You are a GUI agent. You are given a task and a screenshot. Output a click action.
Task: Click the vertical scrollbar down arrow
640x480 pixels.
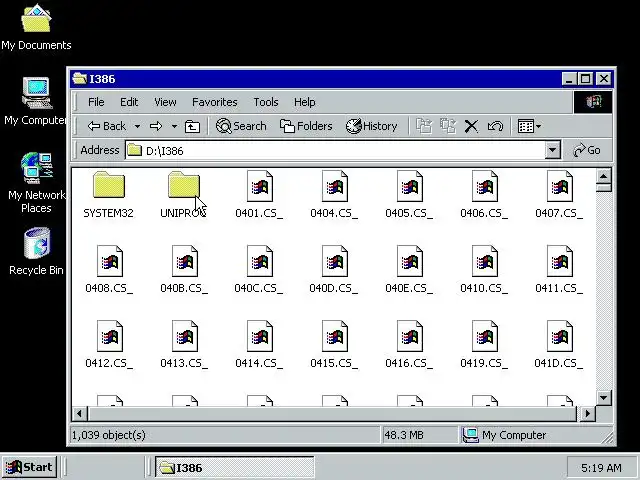(604, 398)
